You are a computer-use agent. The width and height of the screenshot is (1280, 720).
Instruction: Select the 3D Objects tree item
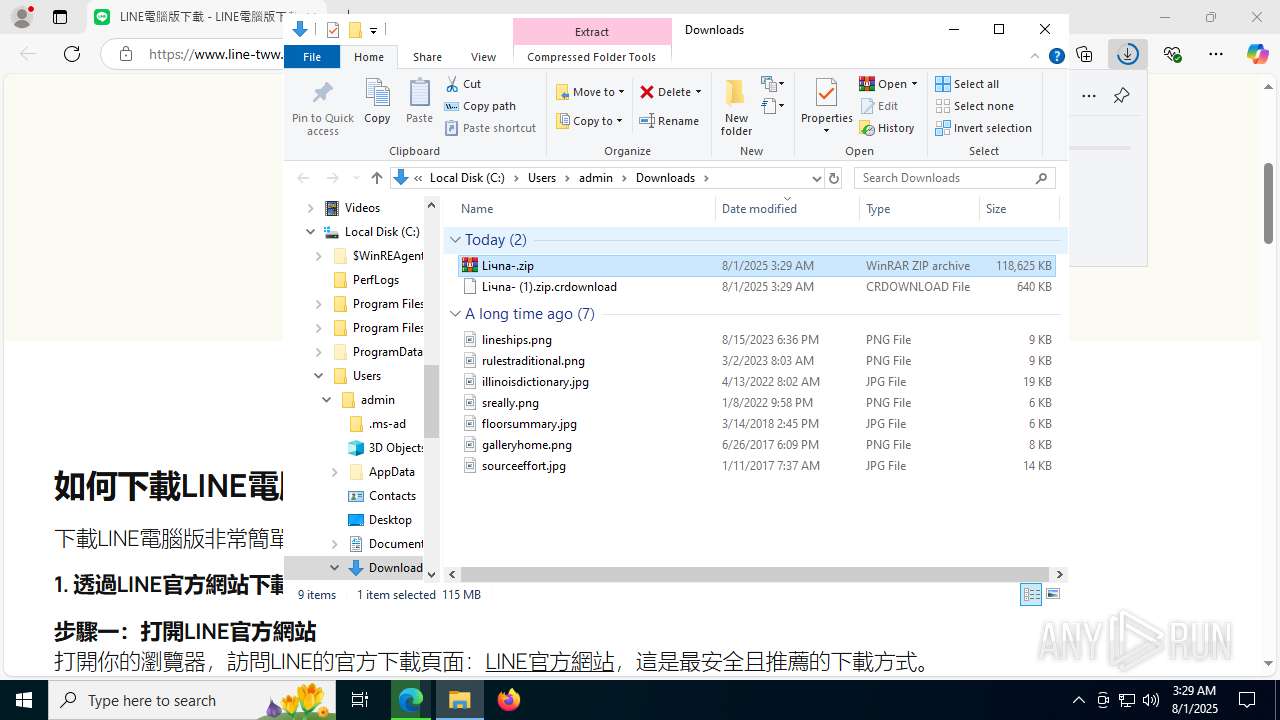point(385,448)
